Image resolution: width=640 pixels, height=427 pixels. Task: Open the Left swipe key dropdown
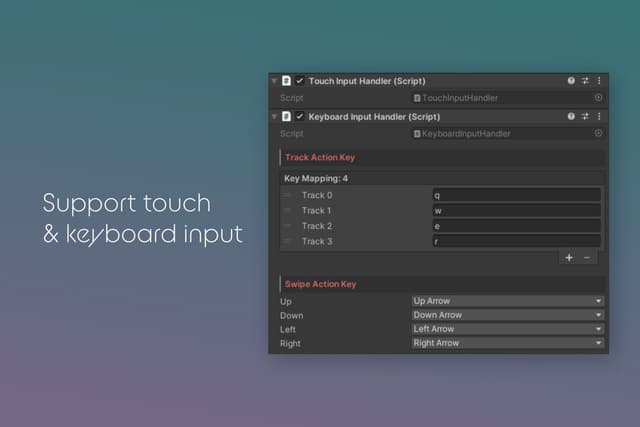(508, 329)
